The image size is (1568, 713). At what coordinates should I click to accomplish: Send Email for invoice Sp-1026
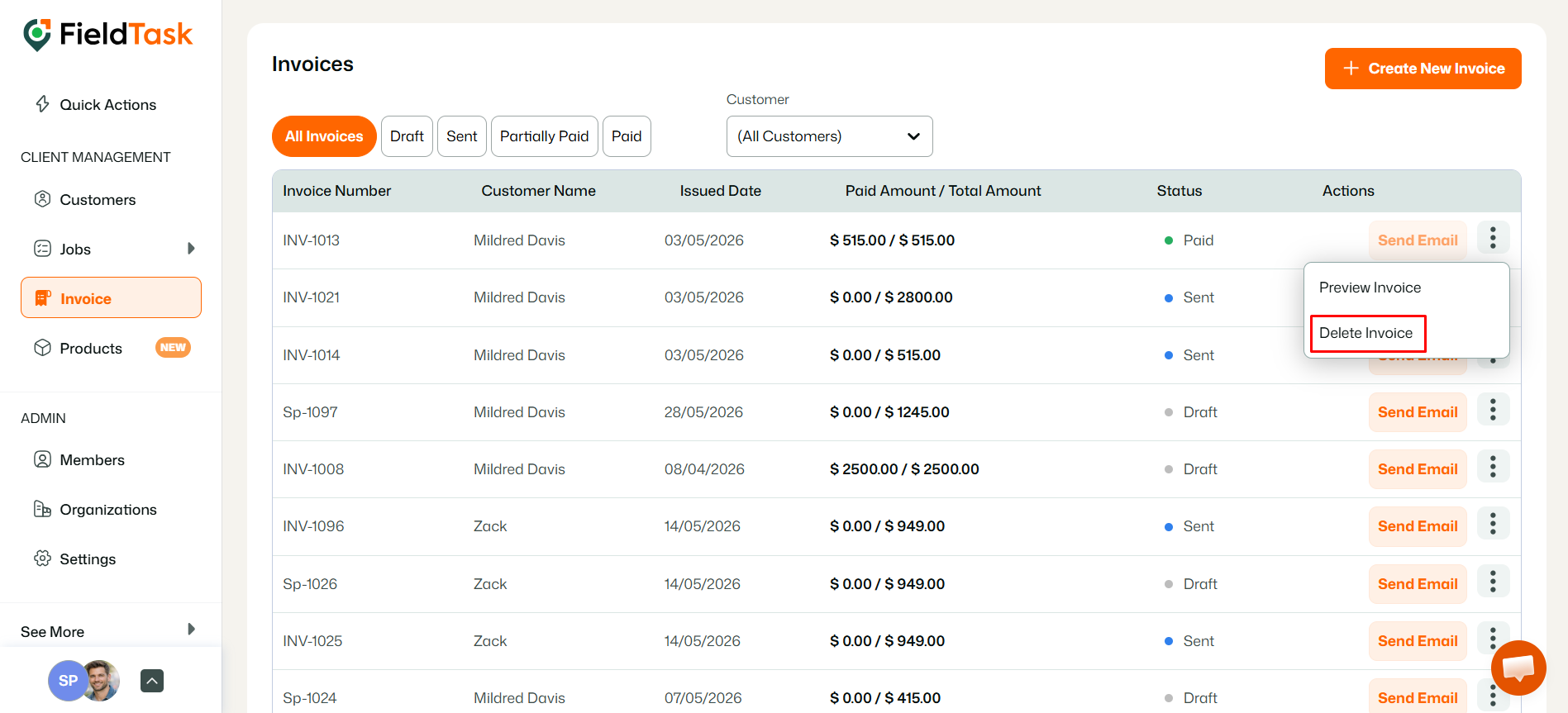click(x=1418, y=584)
